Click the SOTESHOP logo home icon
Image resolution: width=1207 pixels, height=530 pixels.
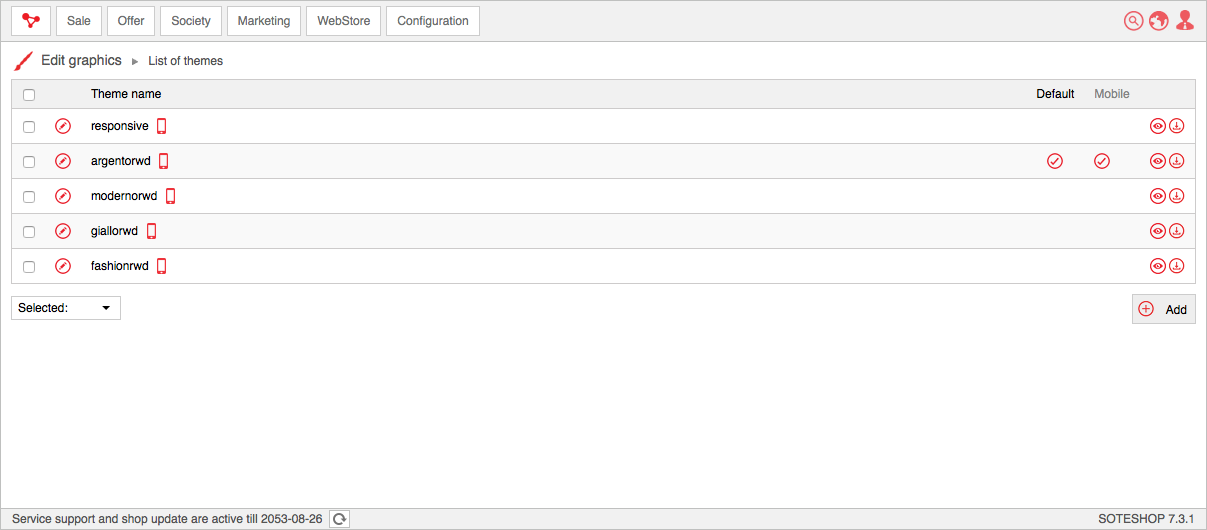(31, 21)
